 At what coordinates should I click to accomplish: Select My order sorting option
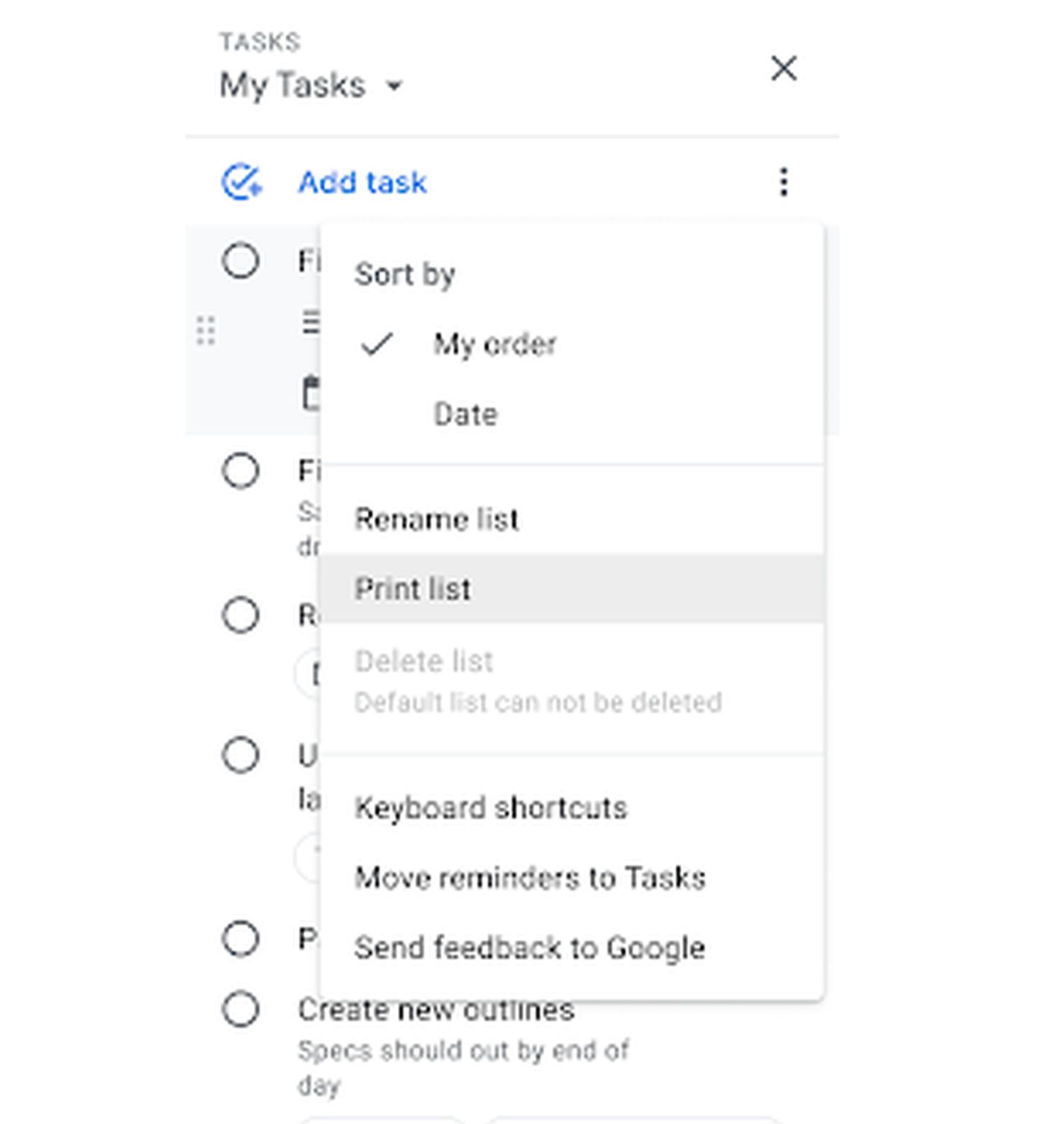pos(495,345)
